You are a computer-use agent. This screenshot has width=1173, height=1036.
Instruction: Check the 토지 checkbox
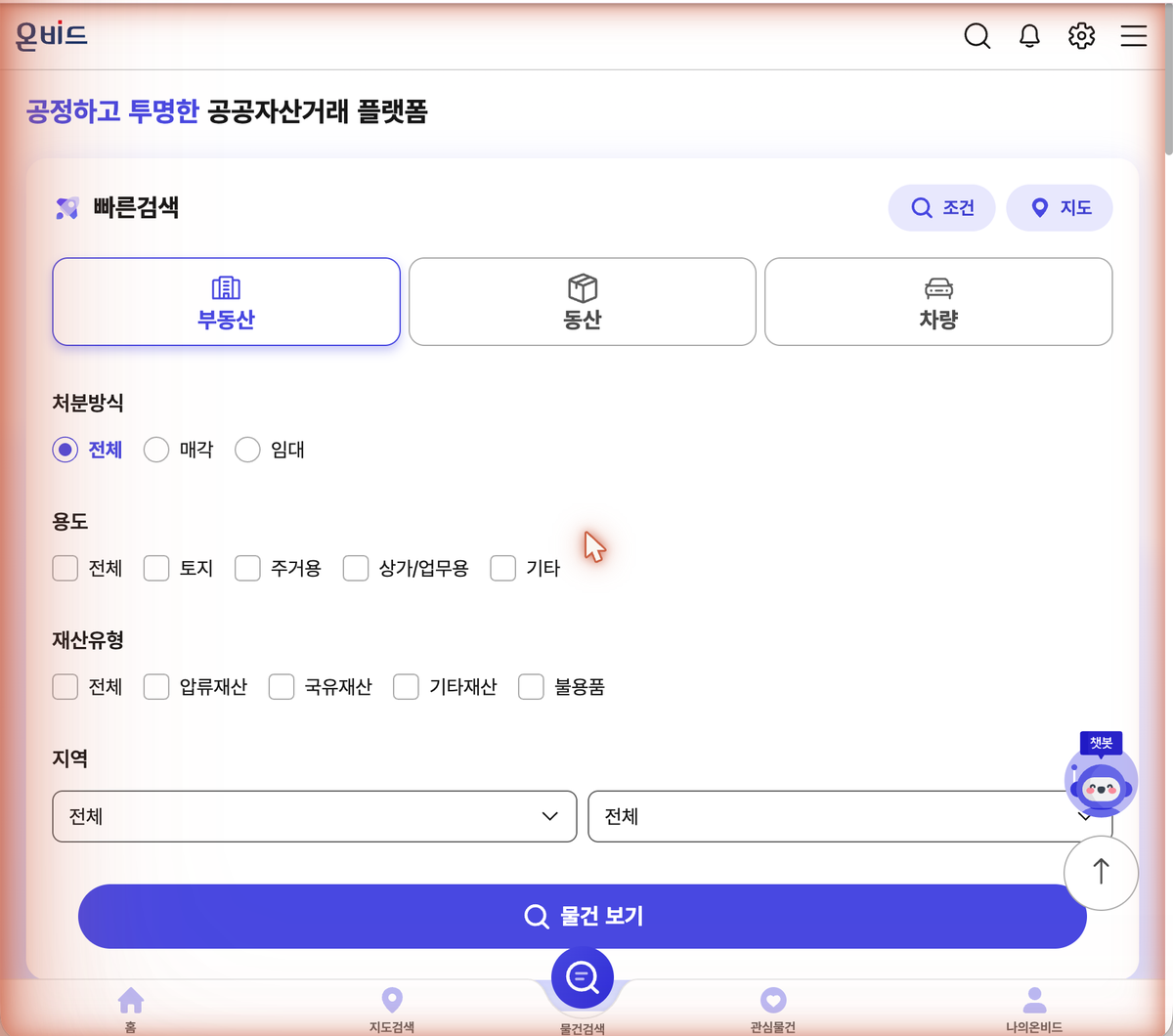coord(156,568)
